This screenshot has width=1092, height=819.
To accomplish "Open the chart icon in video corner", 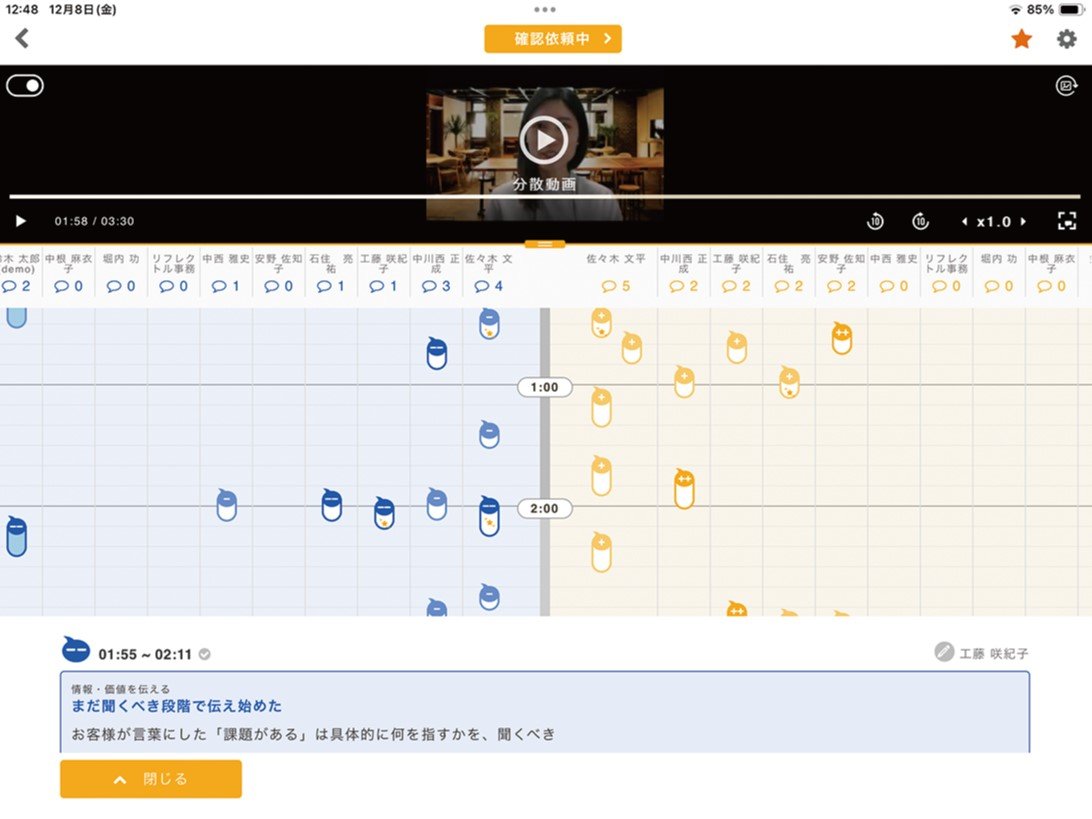I will pyautogui.click(x=1067, y=86).
